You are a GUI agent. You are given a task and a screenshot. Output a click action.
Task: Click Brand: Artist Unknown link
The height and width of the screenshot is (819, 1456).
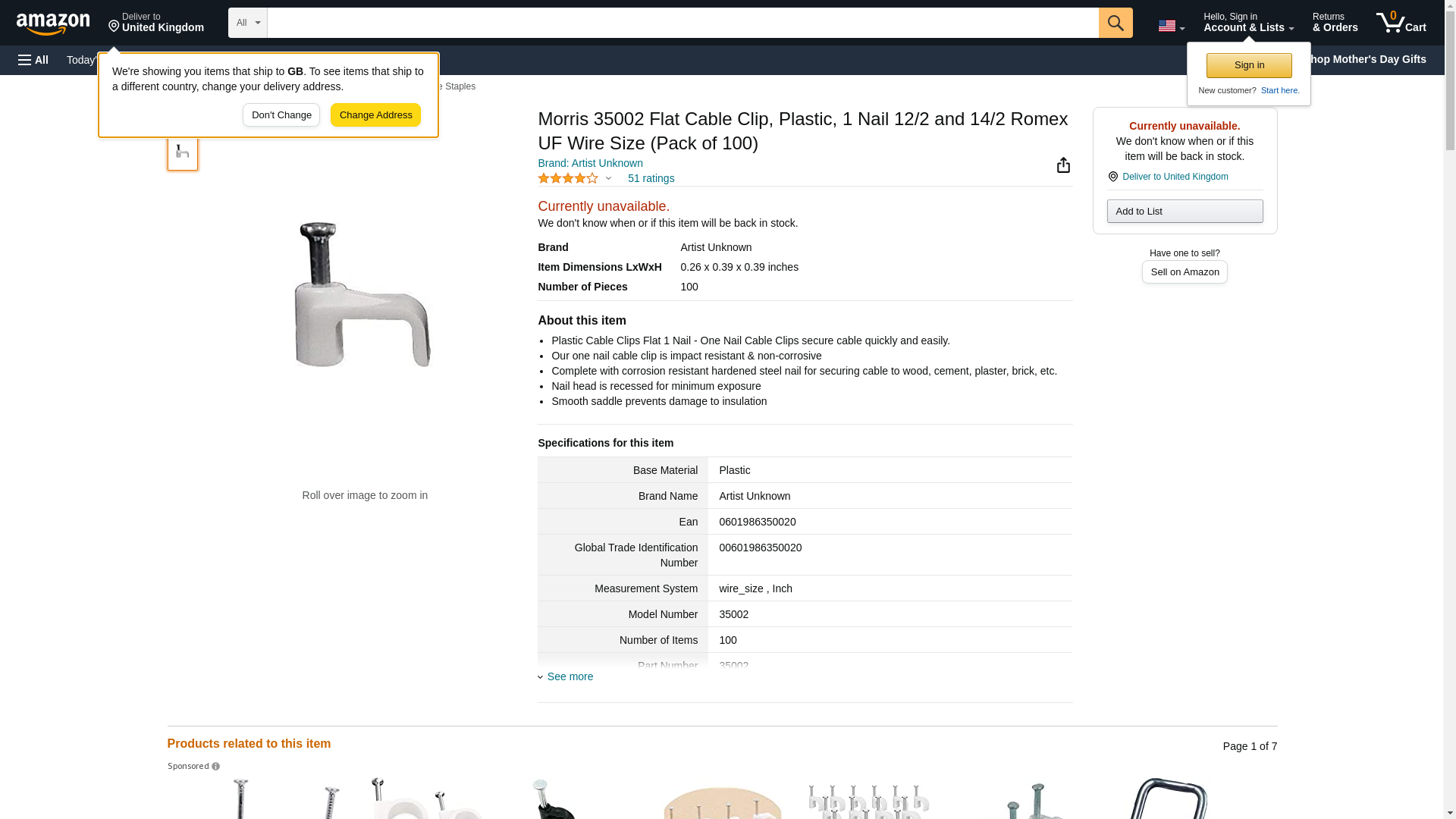click(x=590, y=163)
